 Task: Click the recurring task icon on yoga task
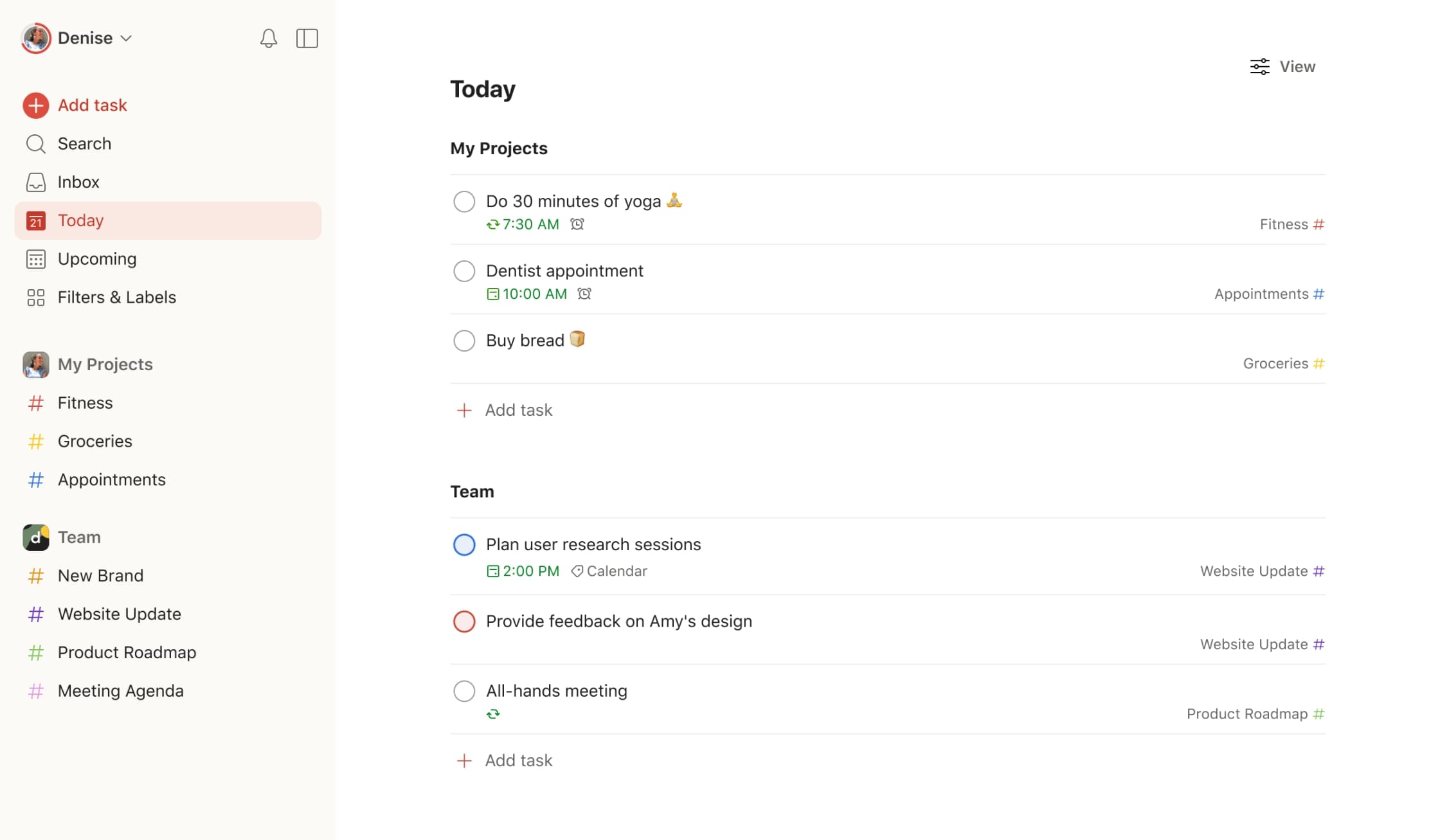(x=492, y=224)
